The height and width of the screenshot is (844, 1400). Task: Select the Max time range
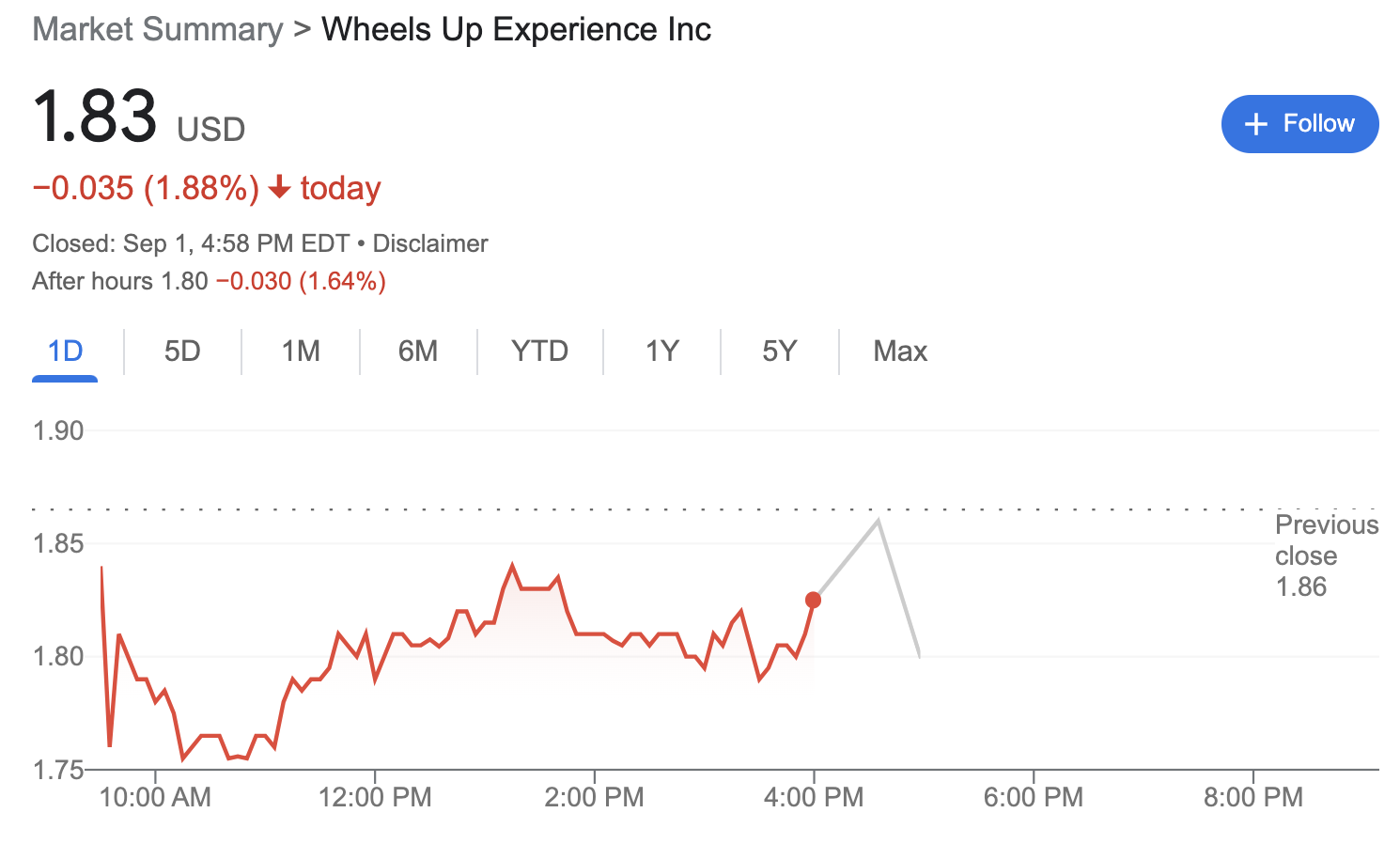(899, 351)
